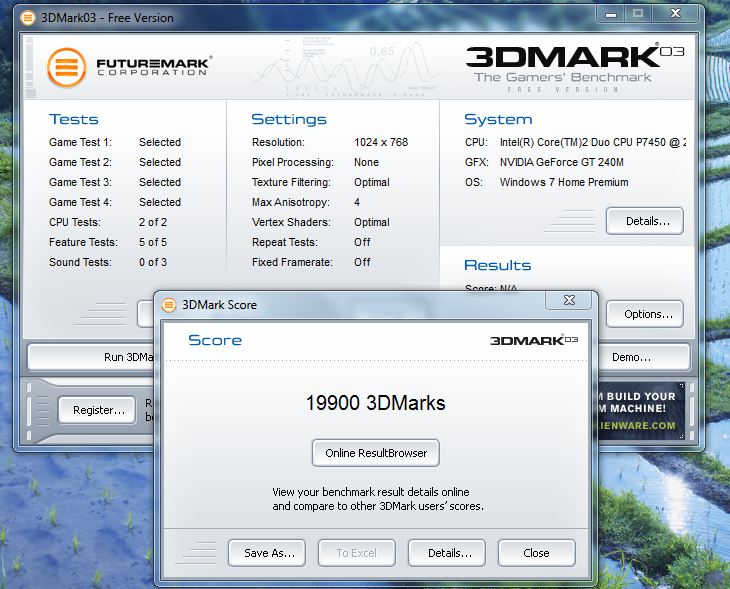Minimize the 3DMark03 main window
Viewport: 730px width, 589px height.
coord(611,14)
